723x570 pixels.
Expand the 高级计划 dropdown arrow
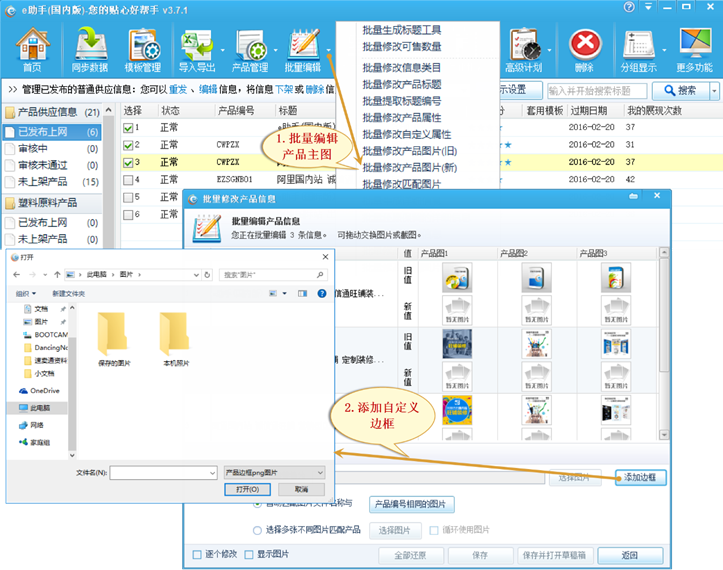(x=549, y=50)
